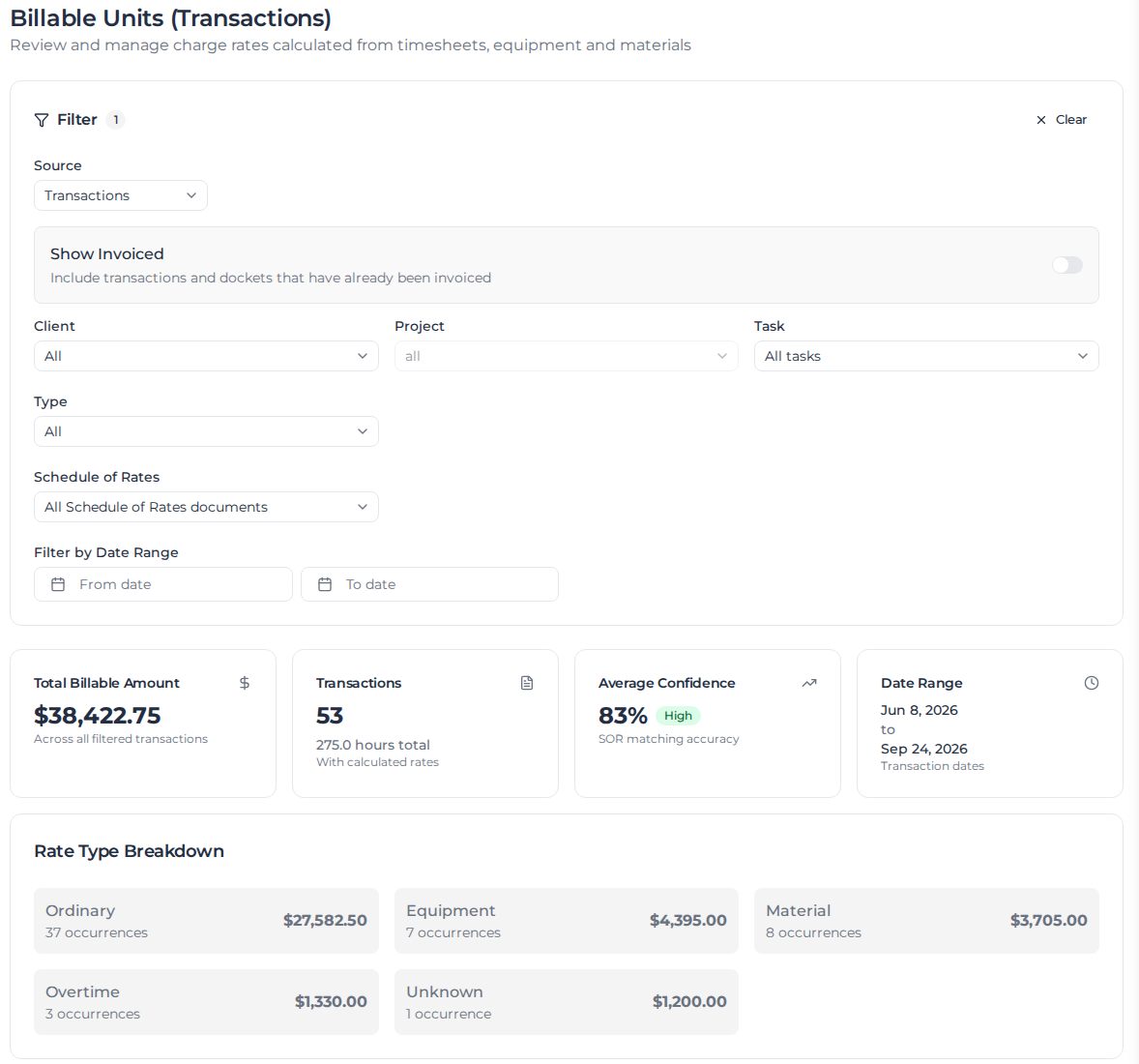Screen dimensions: 1139x1064
Task: Click the High confidence badge
Action: [678, 716]
